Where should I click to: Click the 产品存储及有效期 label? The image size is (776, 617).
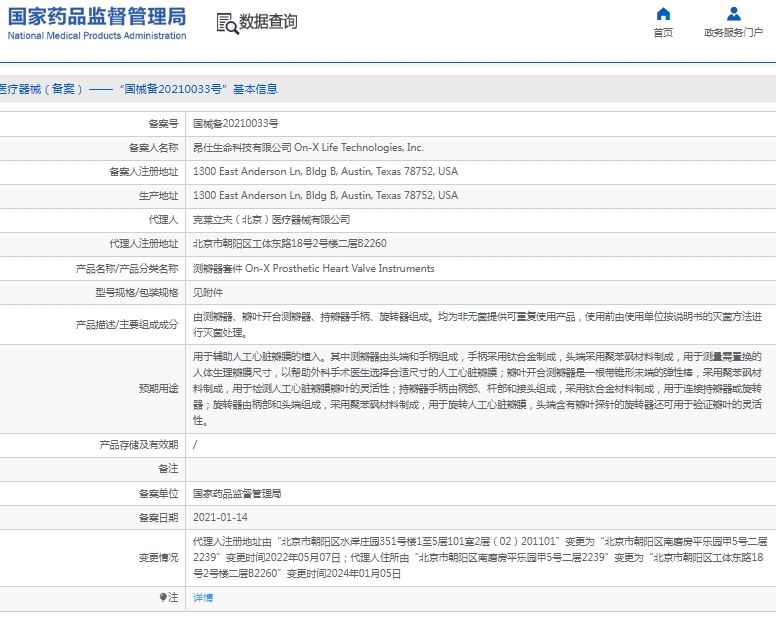coord(139,445)
